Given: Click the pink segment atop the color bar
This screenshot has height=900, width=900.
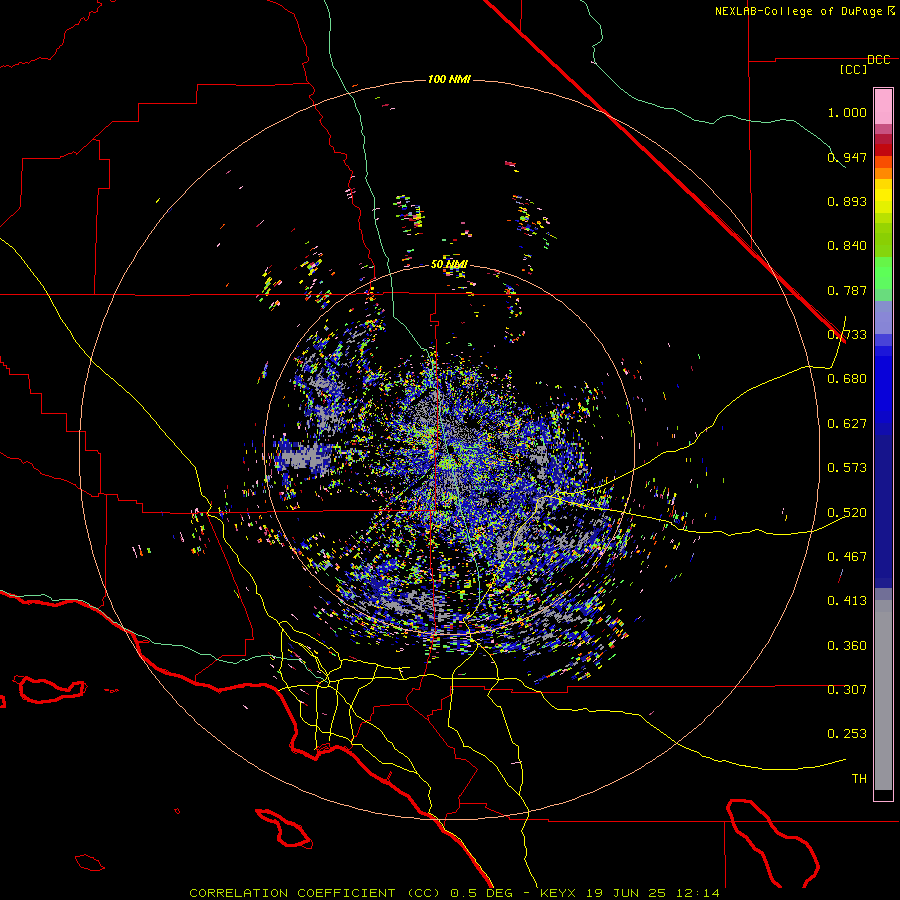Looking at the screenshot, I should pos(883,106).
